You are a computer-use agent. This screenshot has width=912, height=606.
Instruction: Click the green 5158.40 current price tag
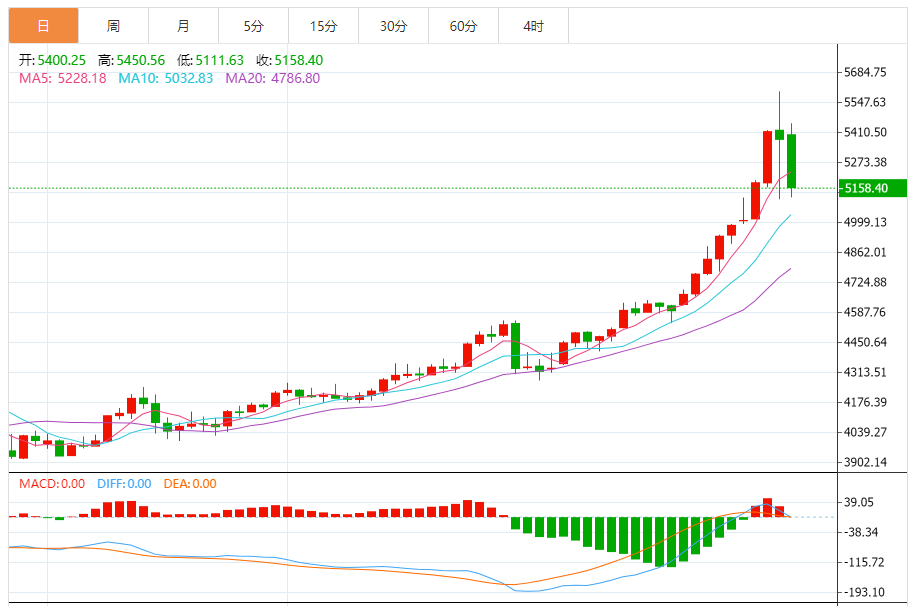click(x=873, y=188)
